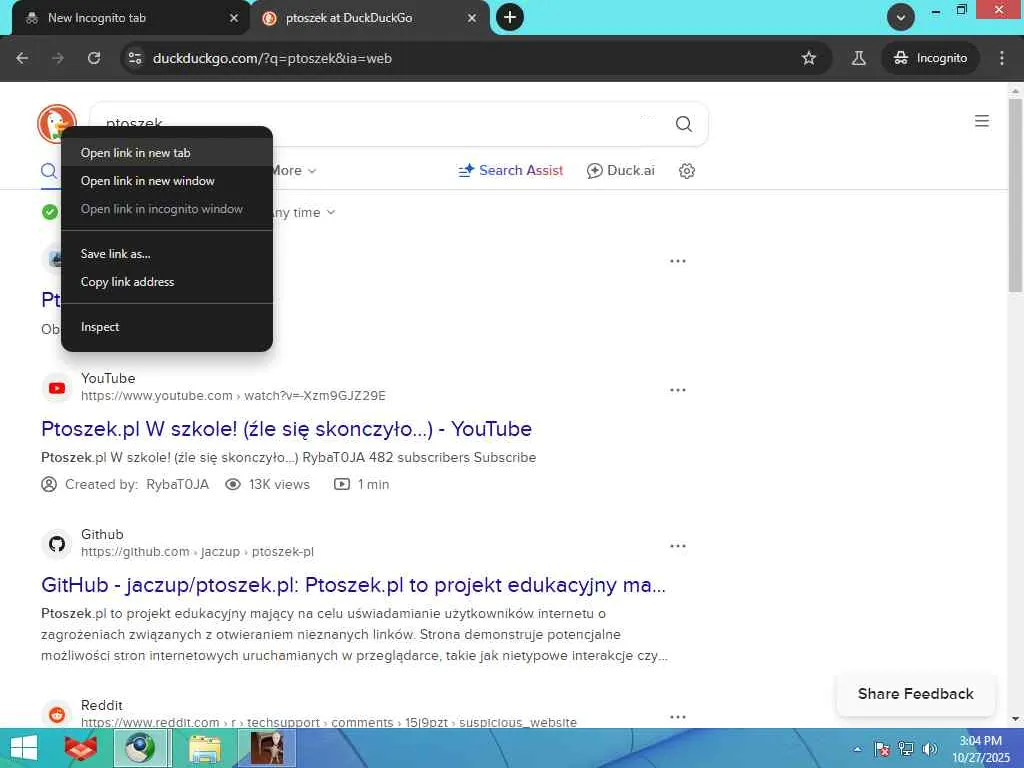Open DuckDuckGo hamburger menu

[982, 121]
